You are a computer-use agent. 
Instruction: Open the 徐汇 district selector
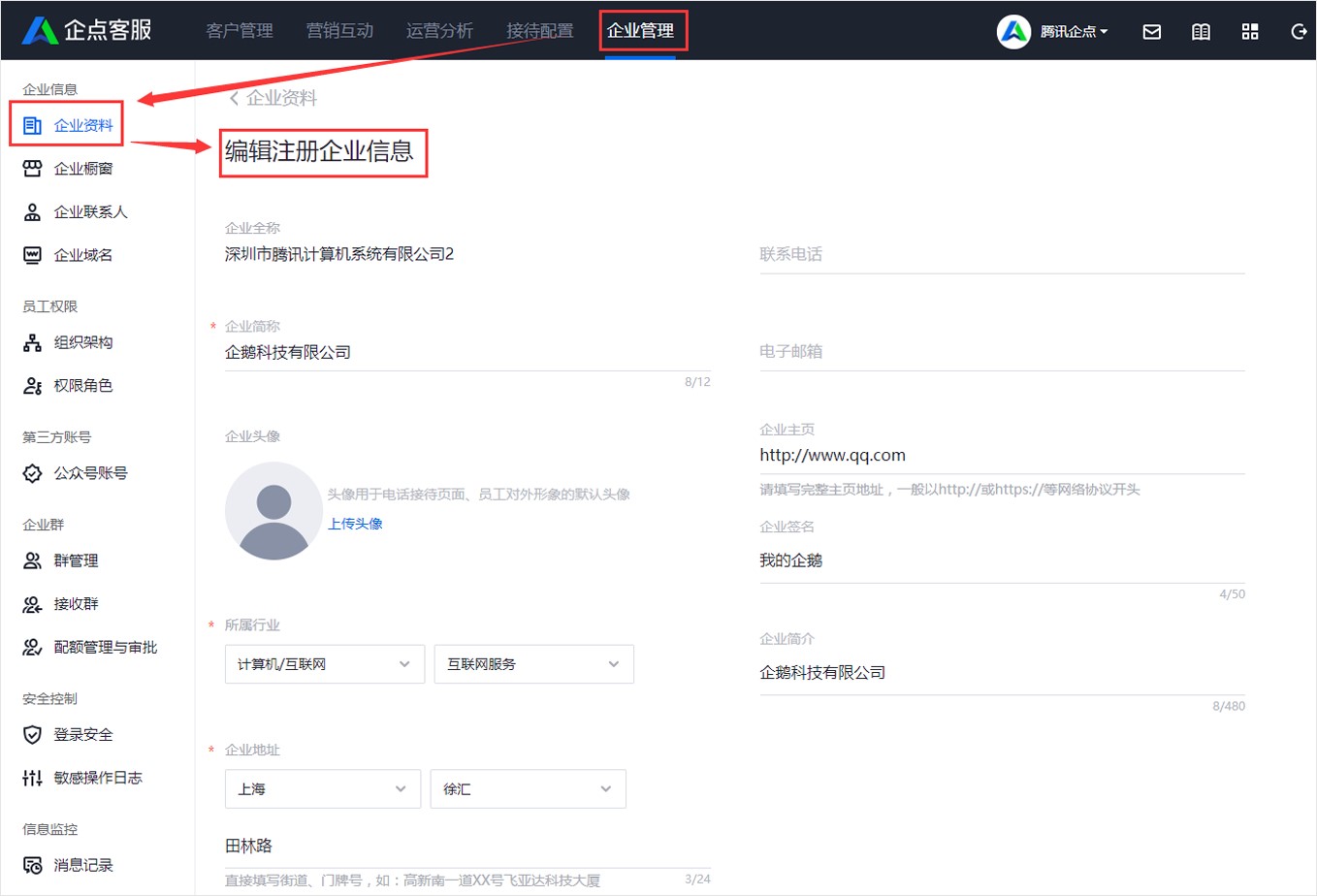tap(528, 788)
